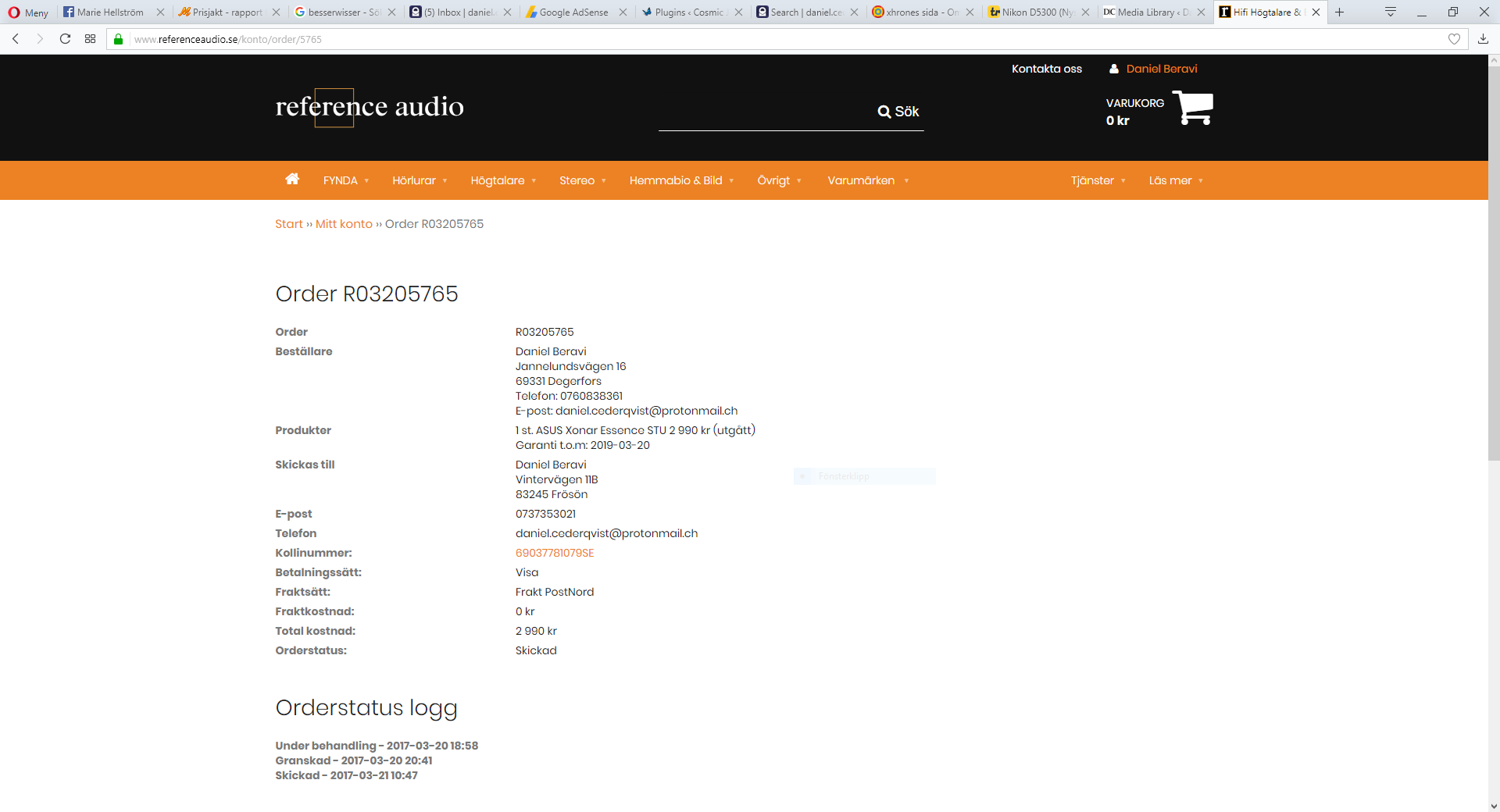The width and height of the screenshot is (1500, 812).
Task: Select the Order R03205765 heading
Action: [366, 294]
